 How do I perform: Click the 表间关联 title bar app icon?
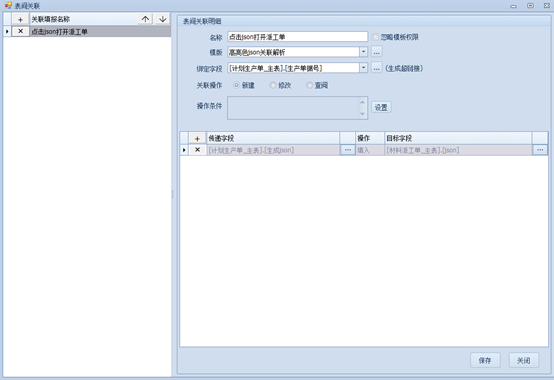(8, 5)
